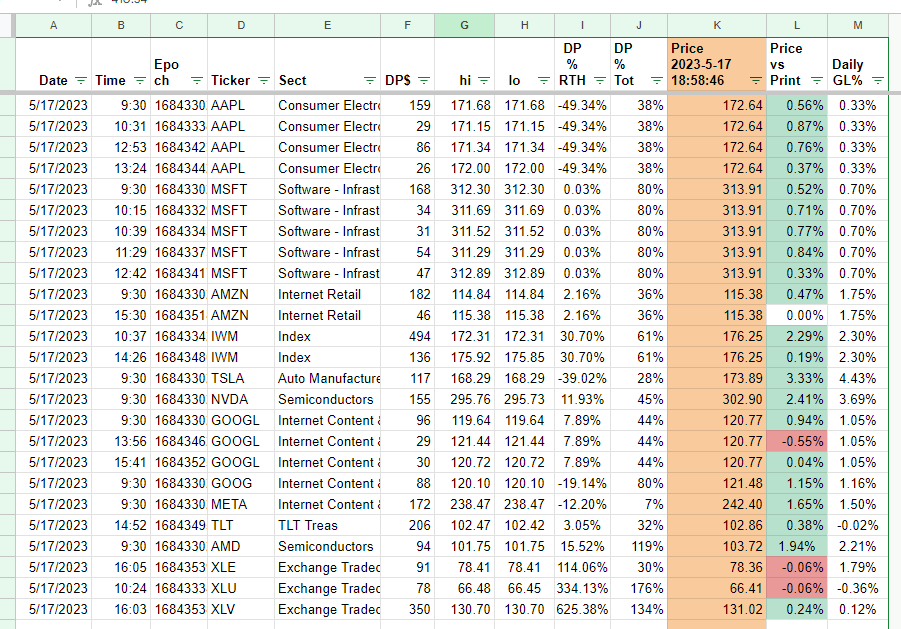Click the Sect header cell text
This screenshot has height=629, width=901.
click(x=292, y=80)
